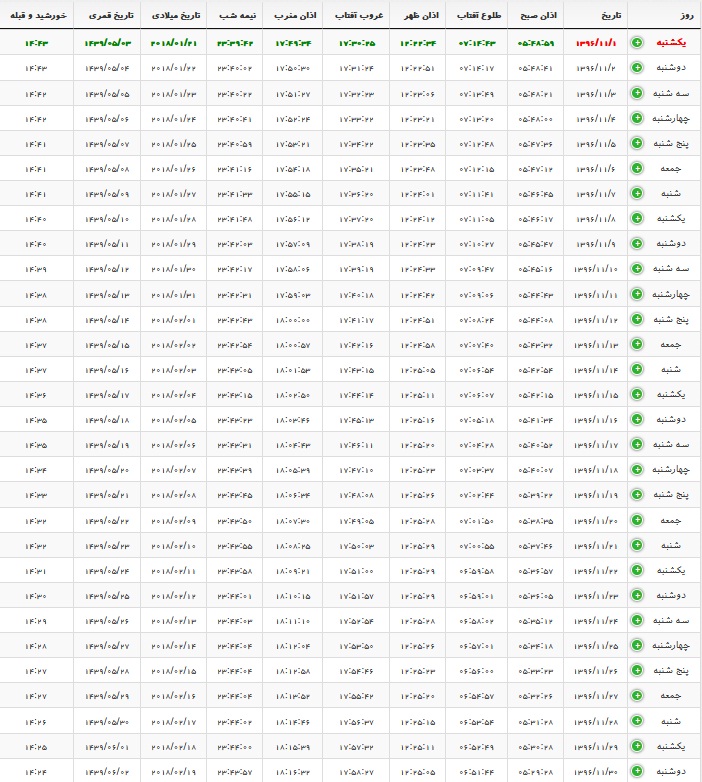Click Gregorian date ۲۰۱۸/۰۲/۰۵
The height and width of the screenshot is (782, 702).
pyautogui.click(x=174, y=420)
